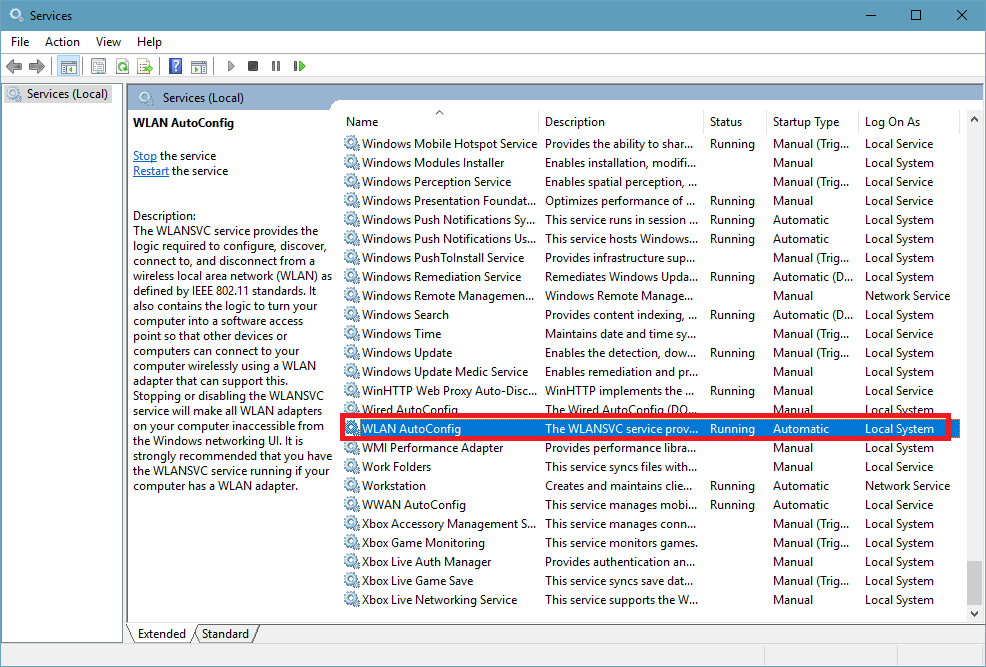
Task: Sort by Description column header
Action: 621,122
